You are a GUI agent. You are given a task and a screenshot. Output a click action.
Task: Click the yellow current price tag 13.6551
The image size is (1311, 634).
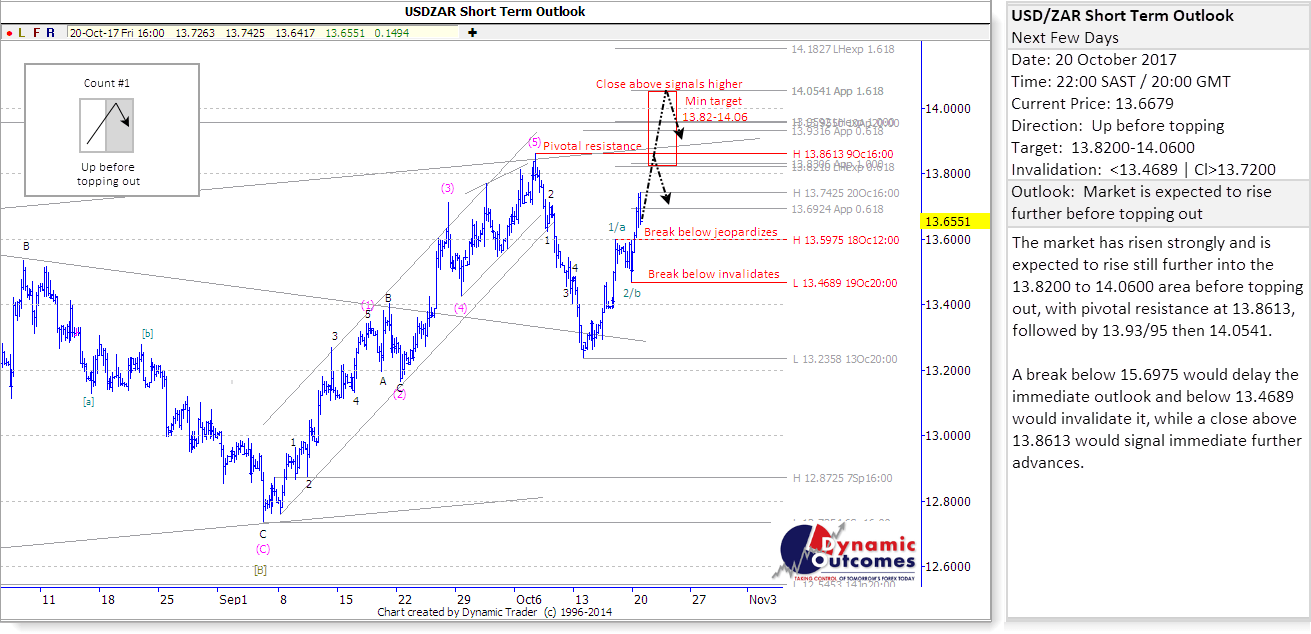click(x=954, y=221)
